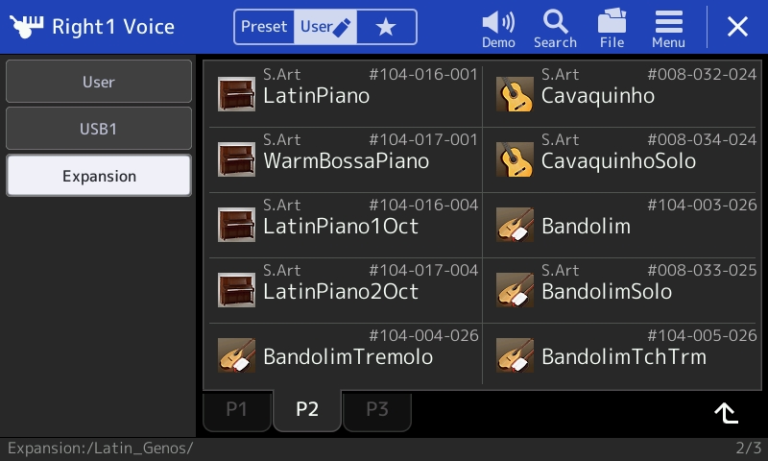
Task: Close the Right1 Voice screen
Action: pyautogui.click(x=737, y=26)
